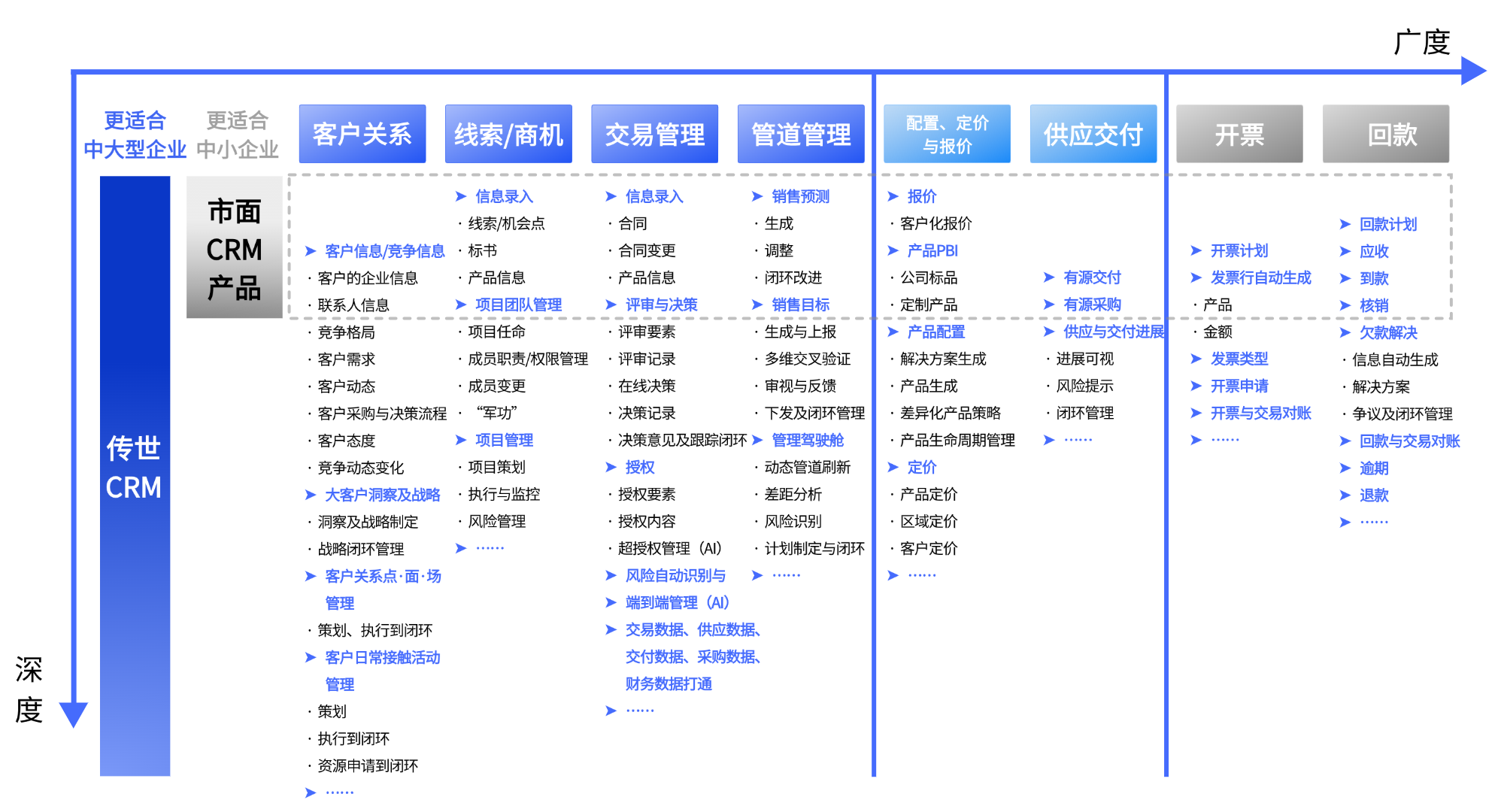This screenshot has height=812, width=1504.
Task: Open the 客户日常接触活动 管理 heading
Action: [382, 671]
